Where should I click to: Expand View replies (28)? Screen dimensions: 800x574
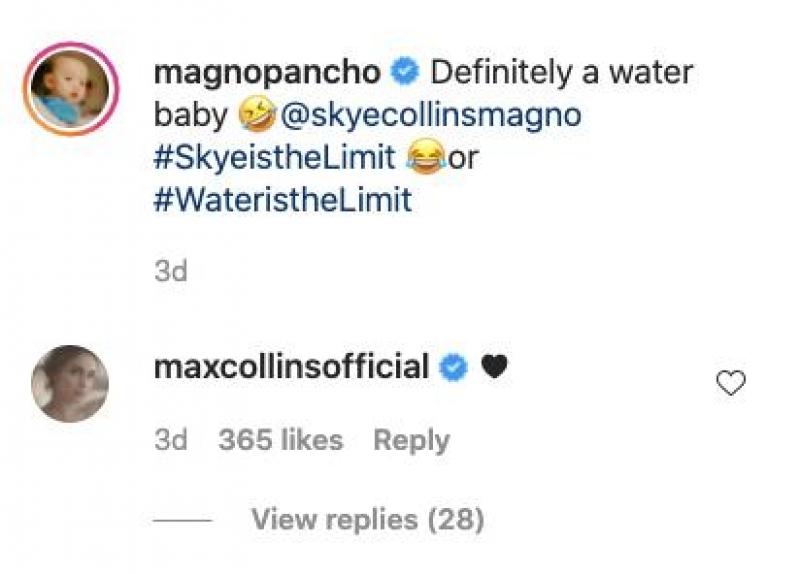367,520
